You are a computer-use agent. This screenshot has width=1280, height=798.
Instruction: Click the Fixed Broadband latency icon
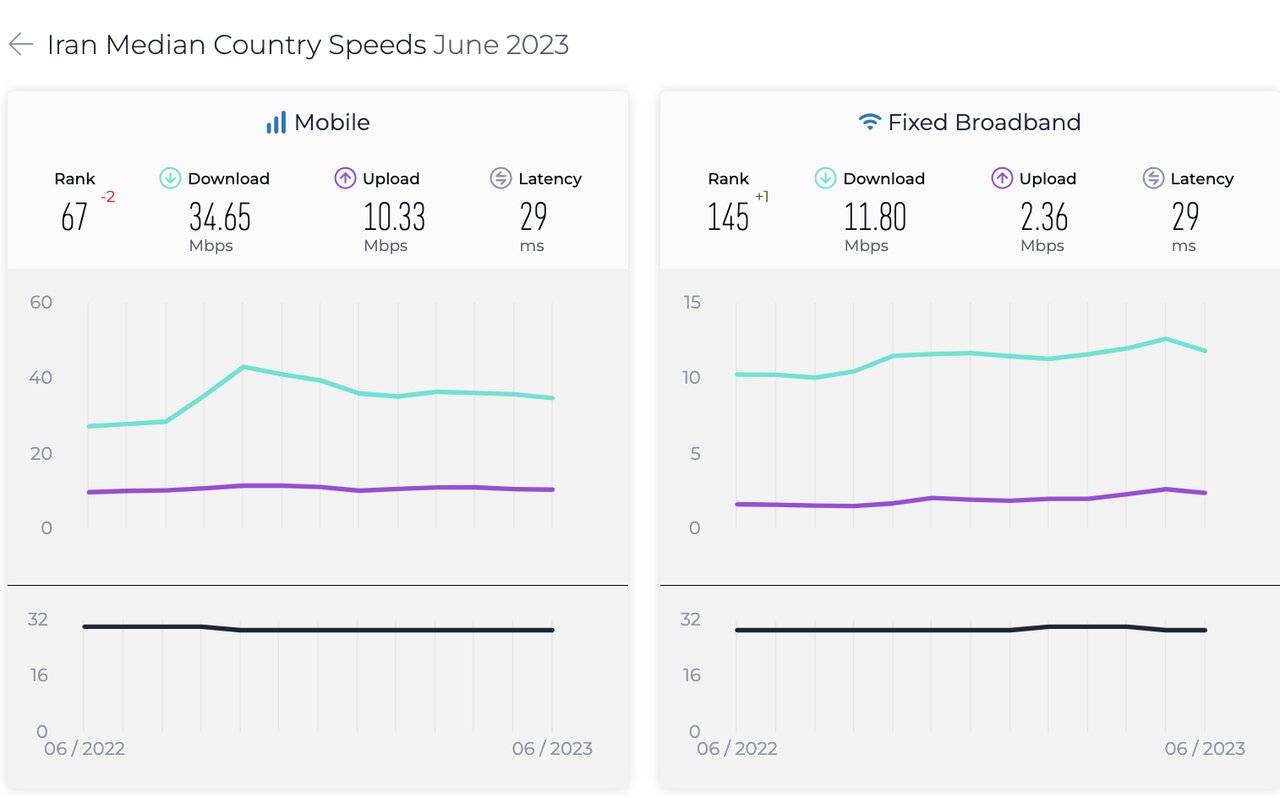point(1153,178)
